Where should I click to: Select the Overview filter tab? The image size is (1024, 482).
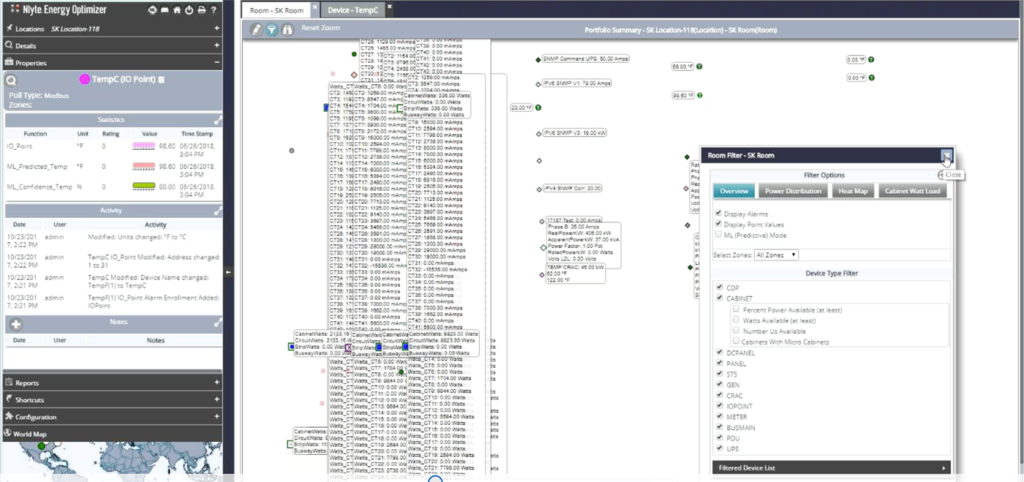point(734,191)
